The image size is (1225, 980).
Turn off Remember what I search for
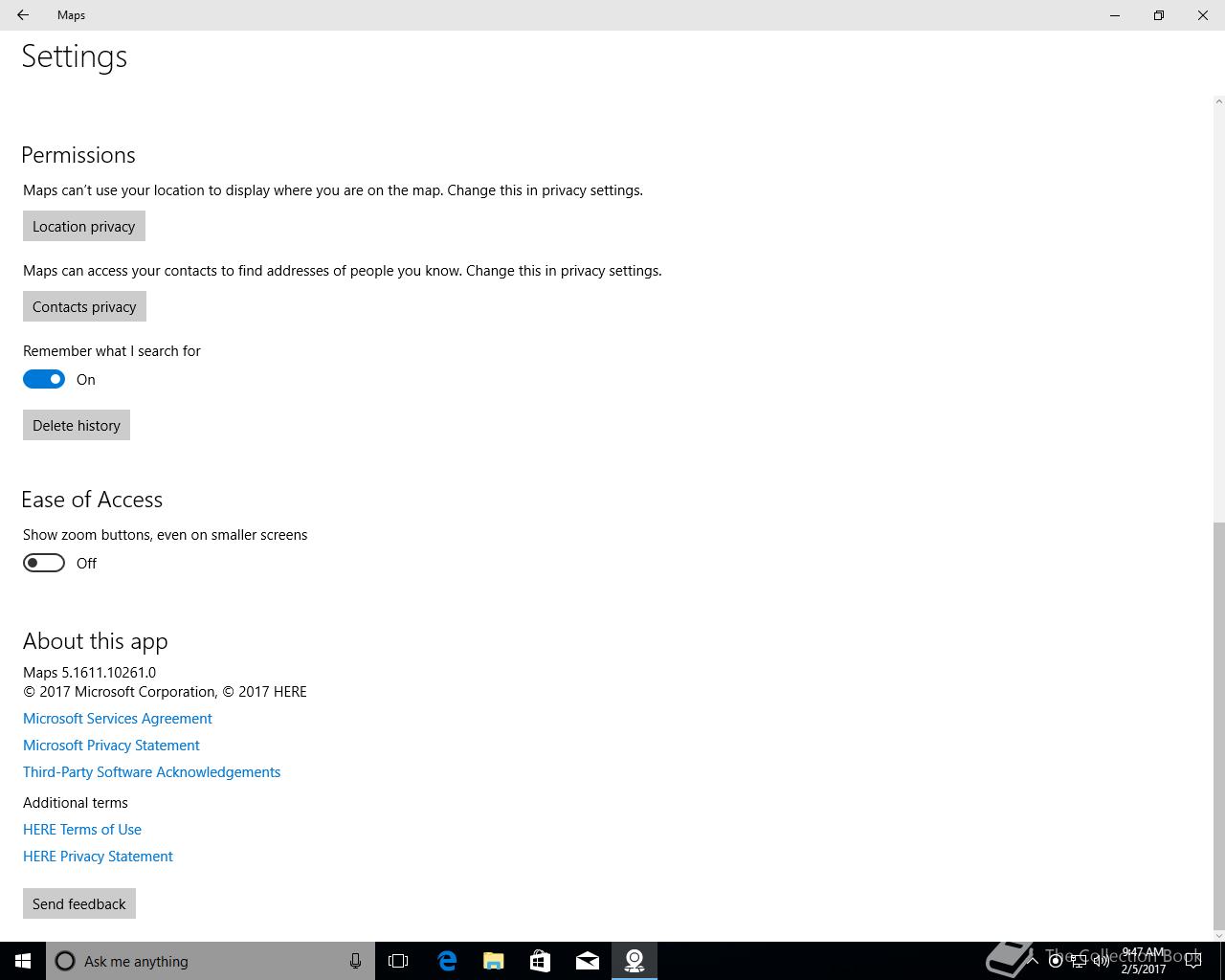tap(44, 379)
